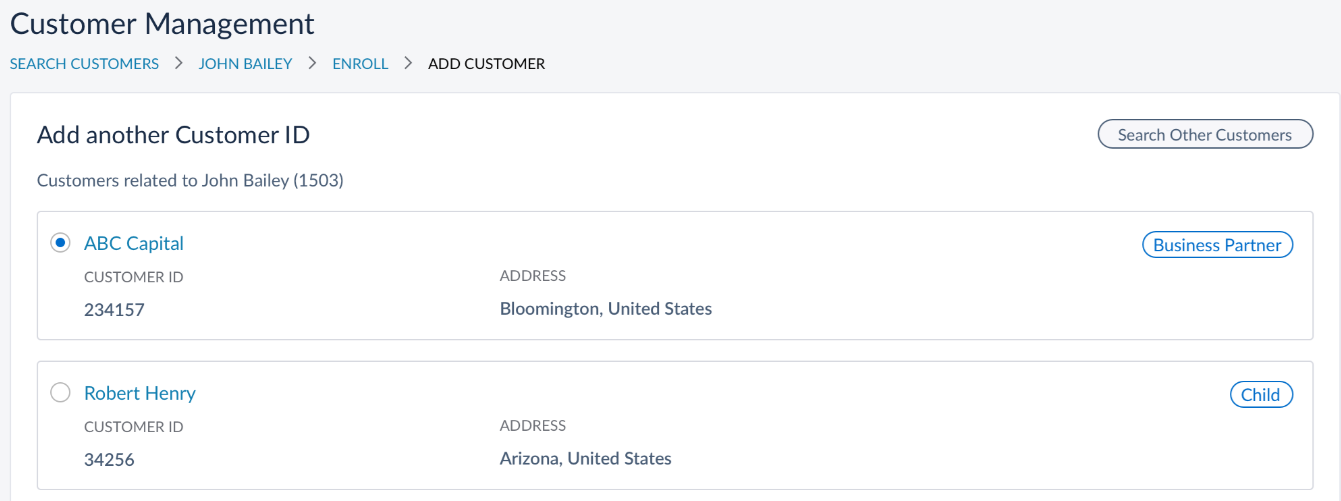Click the Bloomington, United States address
The width and height of the screenshot is (1341, 501).
pos(605,309)
